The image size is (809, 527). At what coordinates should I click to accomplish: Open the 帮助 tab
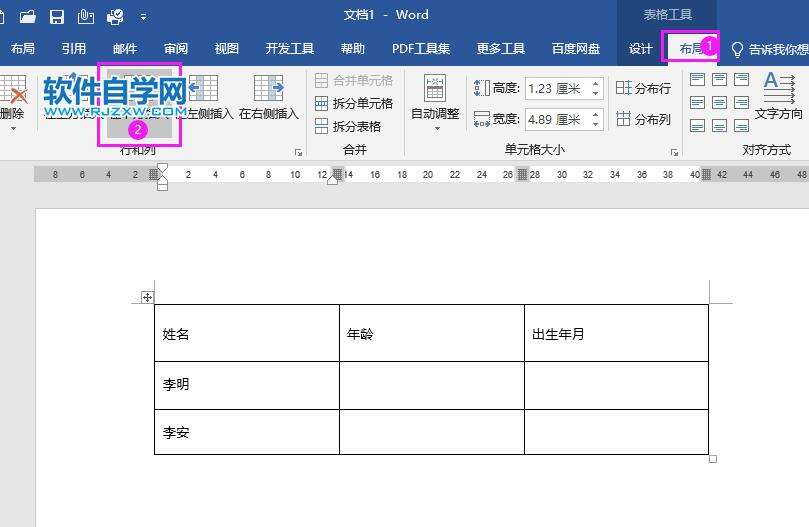click(x=353, y=49)
